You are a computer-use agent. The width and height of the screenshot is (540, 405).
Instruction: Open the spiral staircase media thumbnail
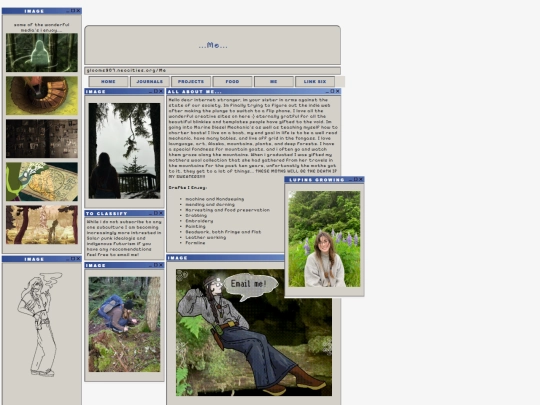tap(42, 96)
